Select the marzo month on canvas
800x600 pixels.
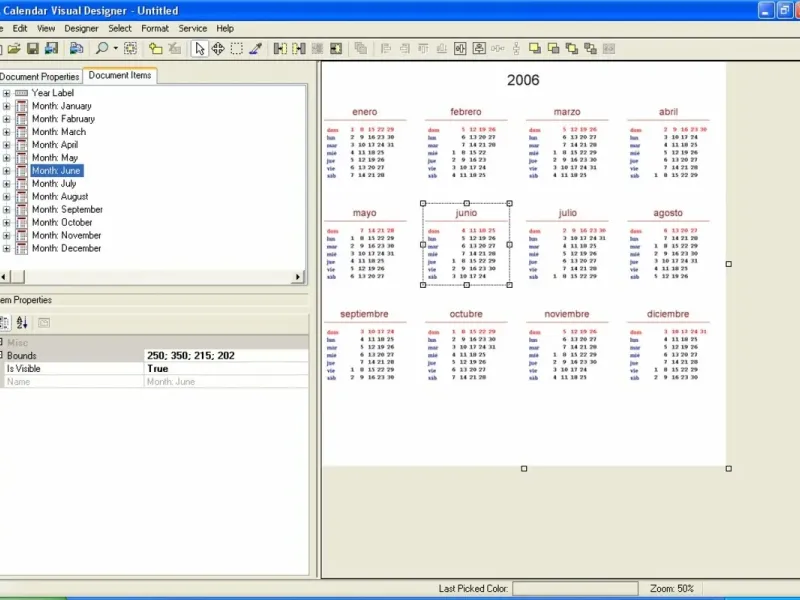pos(567,143)
